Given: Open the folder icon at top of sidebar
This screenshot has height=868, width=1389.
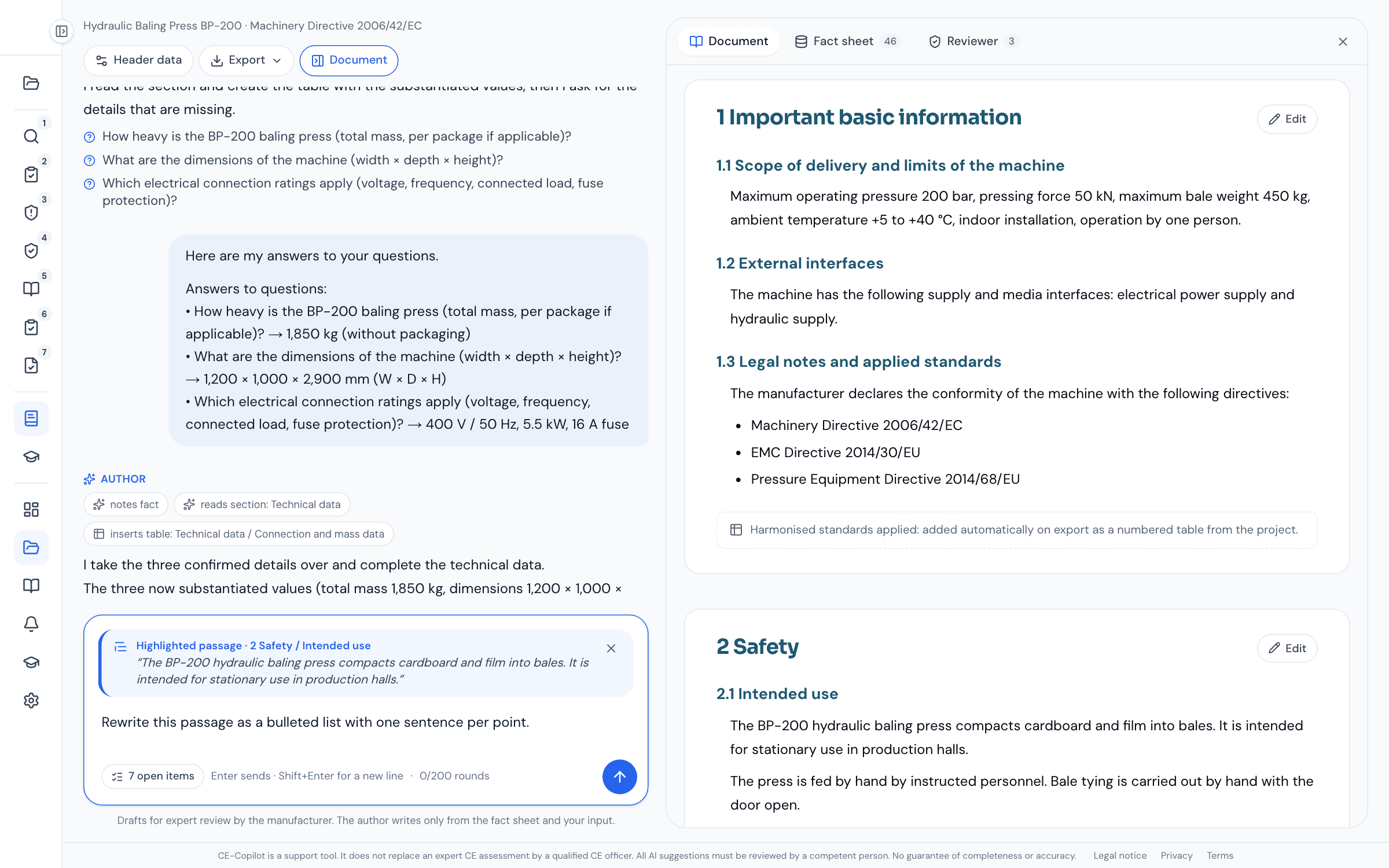Looking at the screenshot, I should pyautogui.click(x=31, y=83).
